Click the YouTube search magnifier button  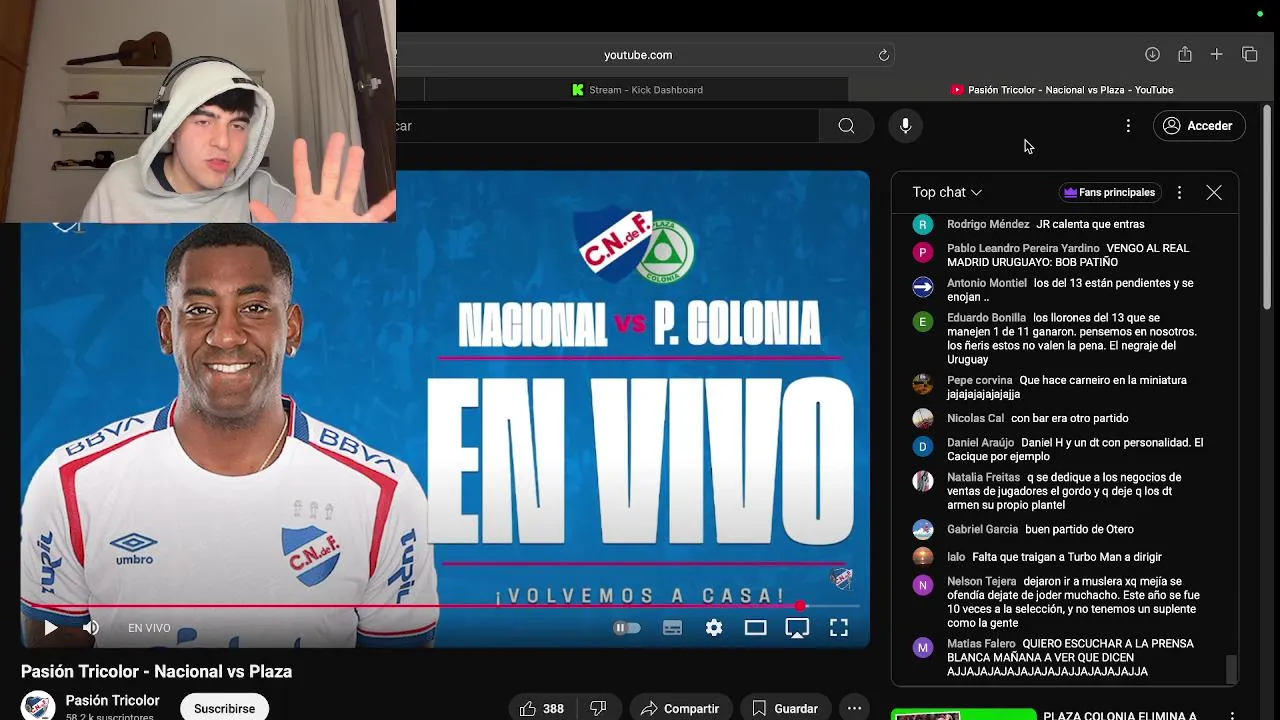pyautogui.click(x=846, y=126)
